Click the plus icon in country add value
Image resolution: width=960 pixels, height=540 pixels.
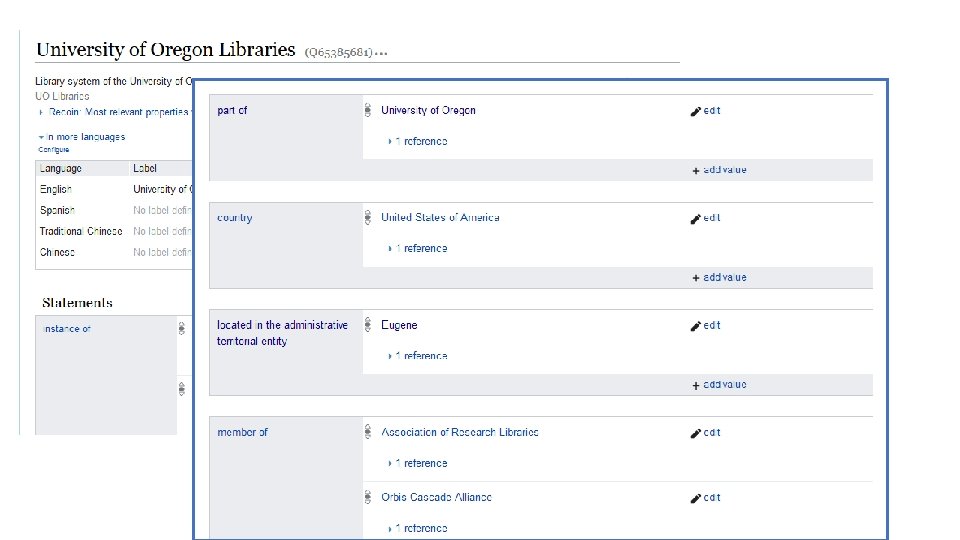pos(696,278)
